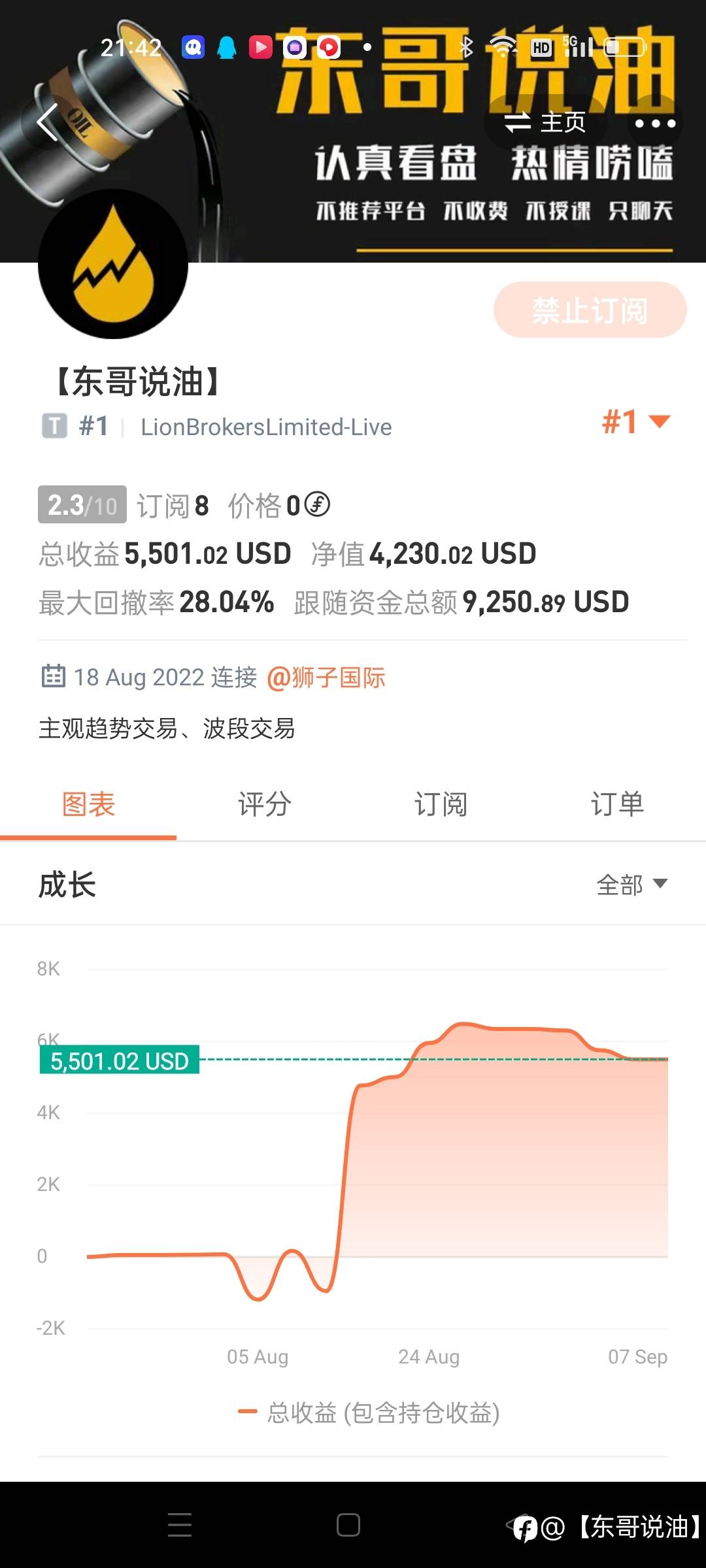Tap the gray T account badge
This screenshot has width=706, height=1568.
54,426
